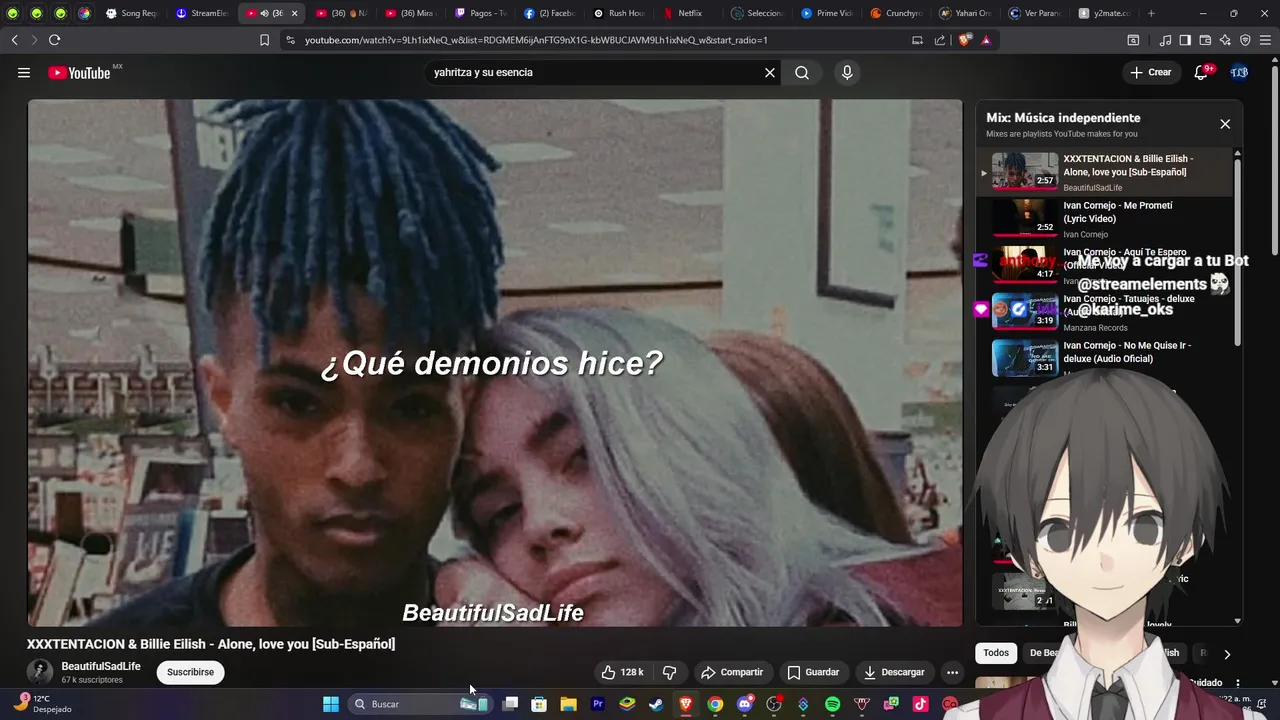
Task: Open a new browser tab
Action: coord(1151,13)
